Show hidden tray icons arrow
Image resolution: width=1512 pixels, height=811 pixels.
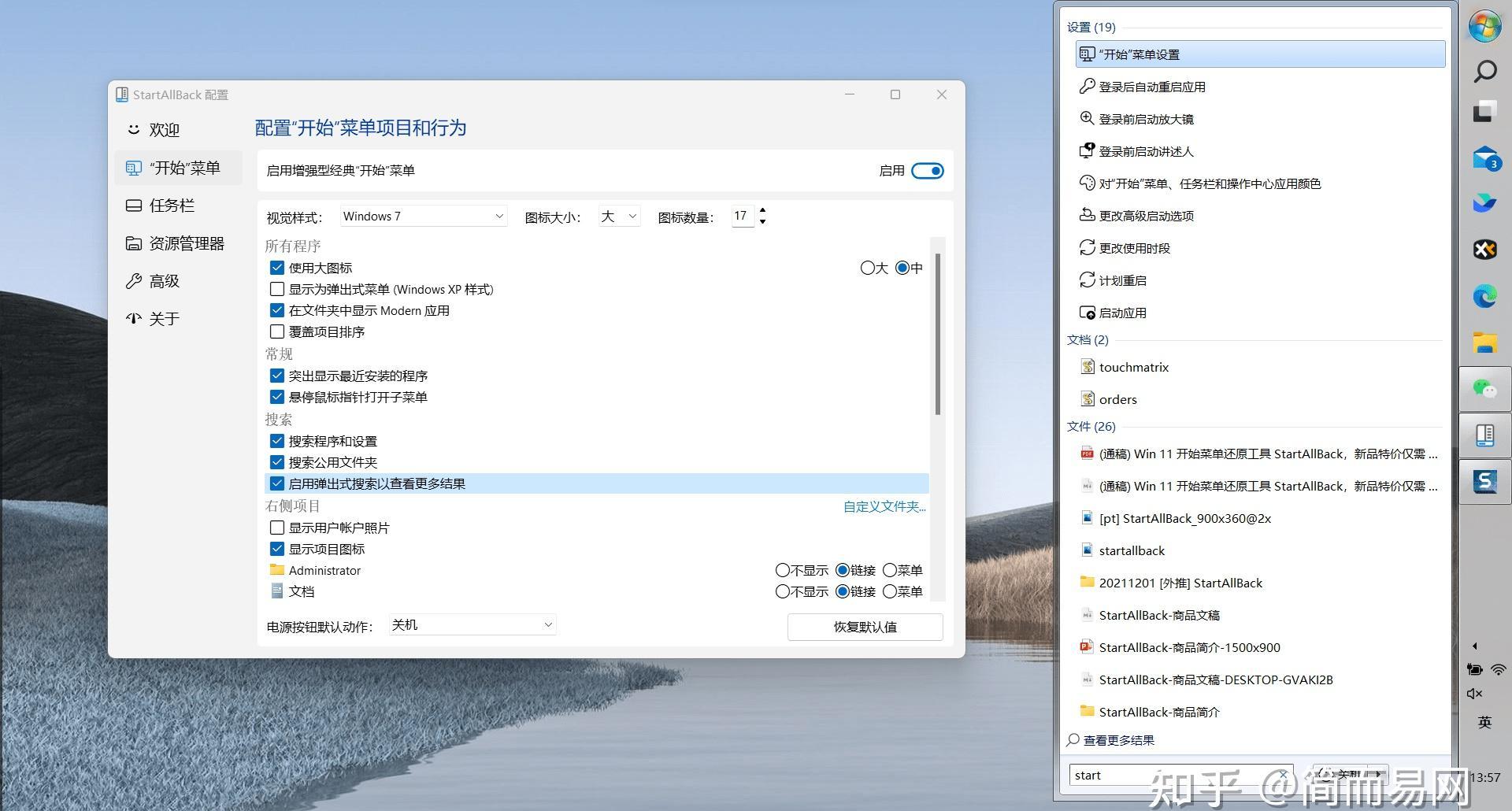coord(1474,646)
